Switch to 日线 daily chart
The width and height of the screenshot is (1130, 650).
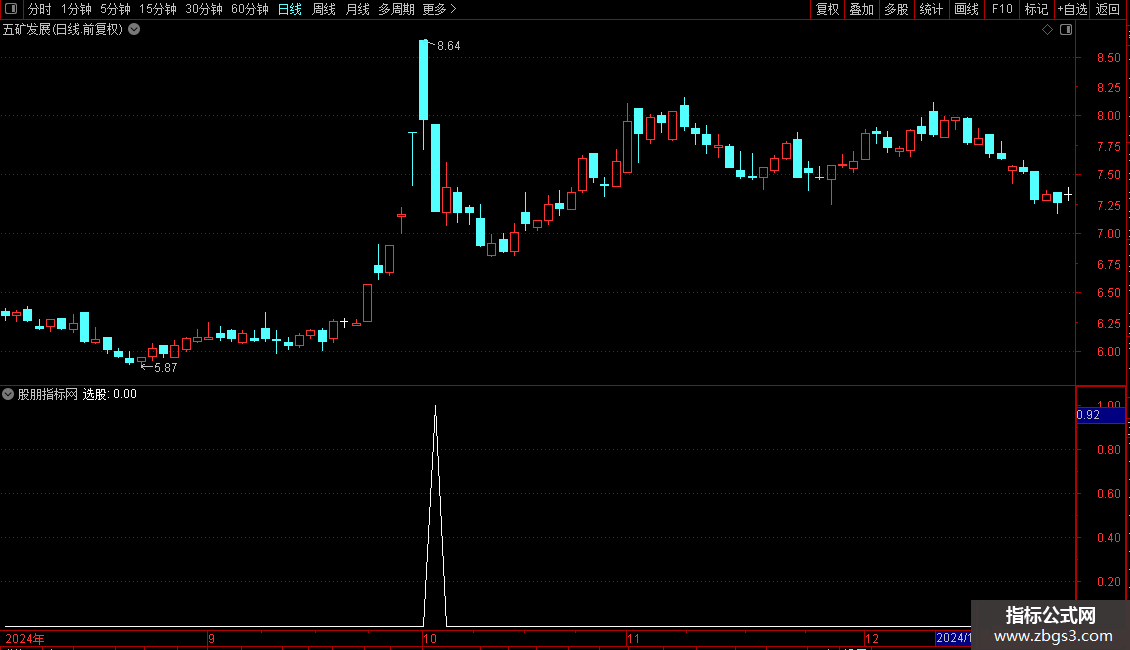290,9
